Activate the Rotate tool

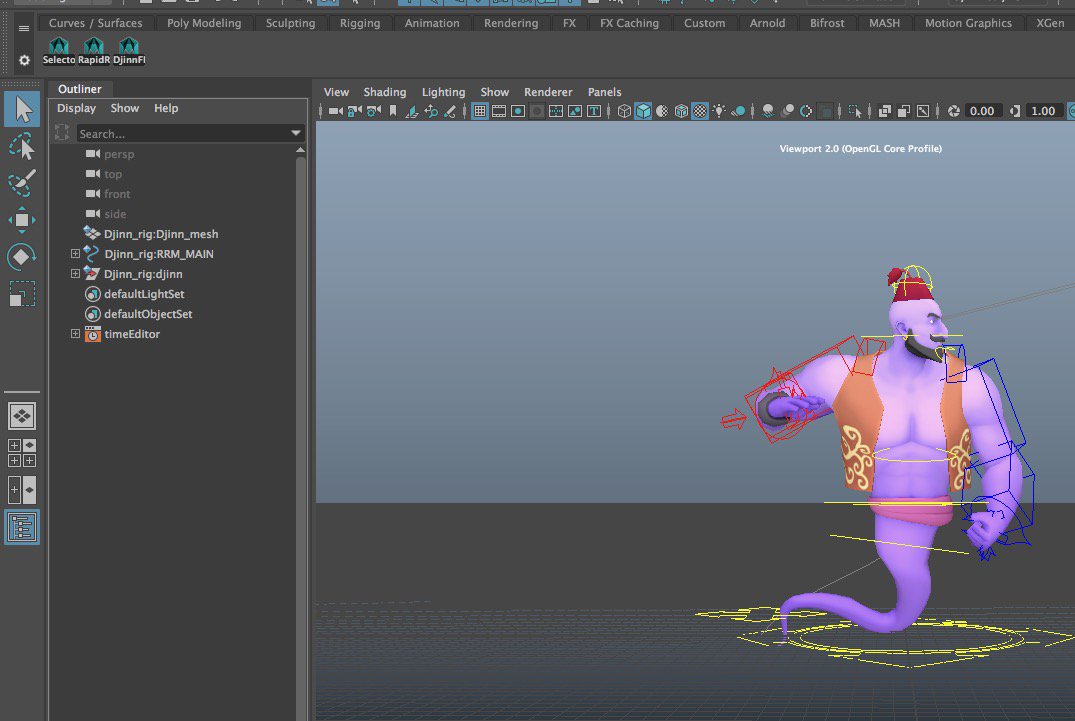(22, 257)
